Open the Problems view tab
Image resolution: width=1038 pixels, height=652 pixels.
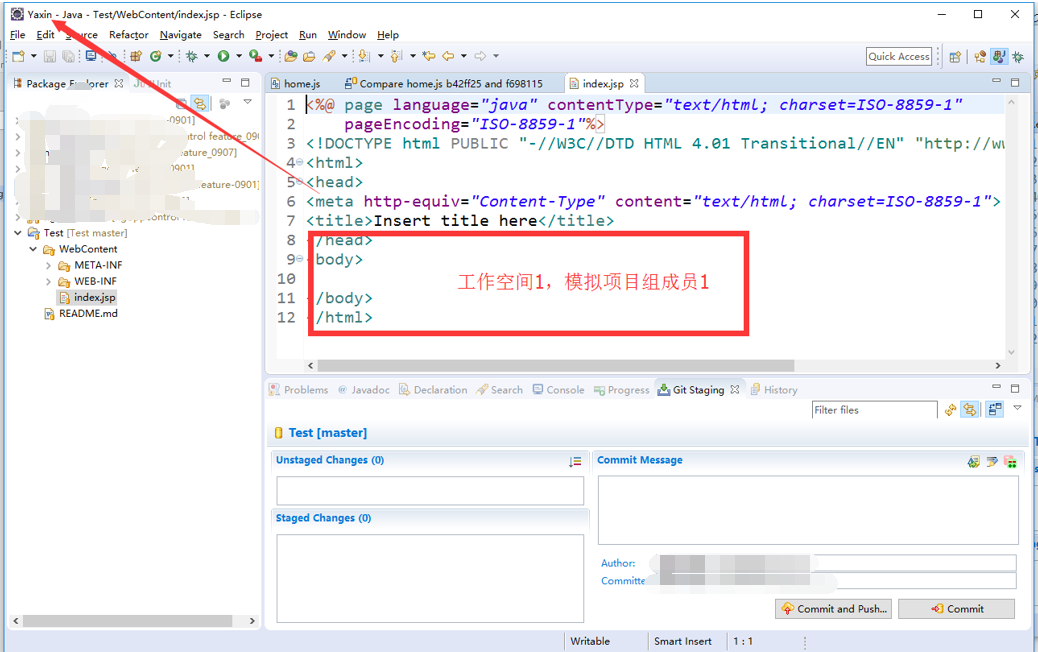coord(299,390)
